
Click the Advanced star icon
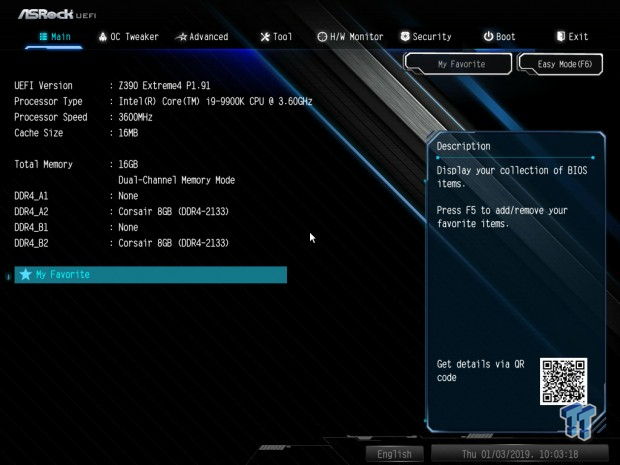[181, 37]
